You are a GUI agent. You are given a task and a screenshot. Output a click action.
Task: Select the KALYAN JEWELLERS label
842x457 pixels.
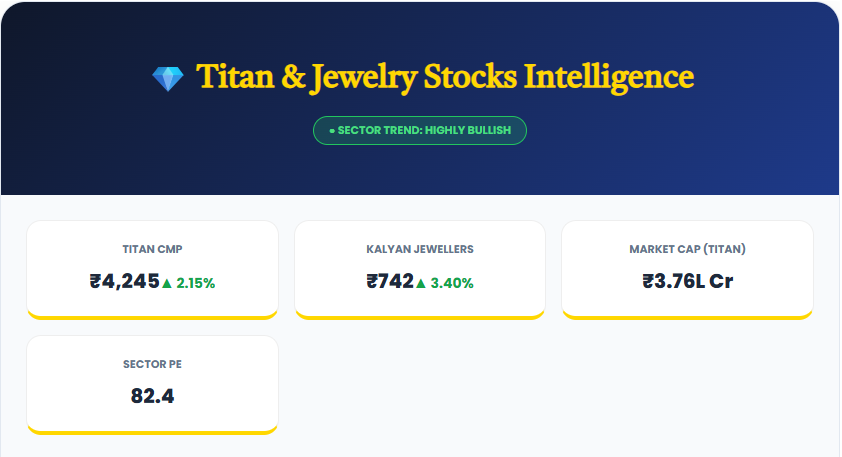coord(420,249)
